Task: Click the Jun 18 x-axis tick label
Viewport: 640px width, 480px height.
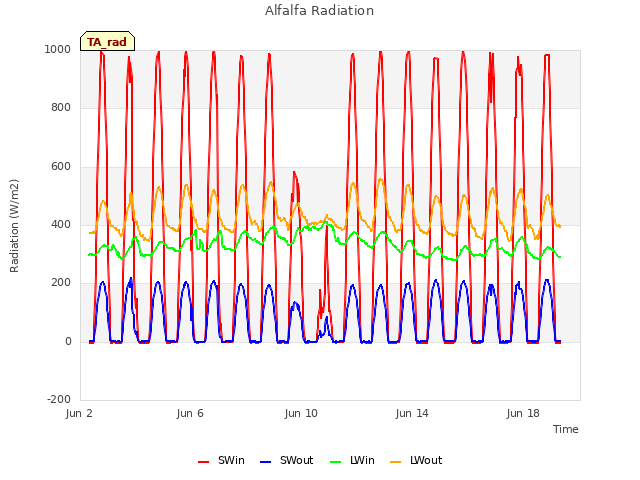Action: [523, 413]
